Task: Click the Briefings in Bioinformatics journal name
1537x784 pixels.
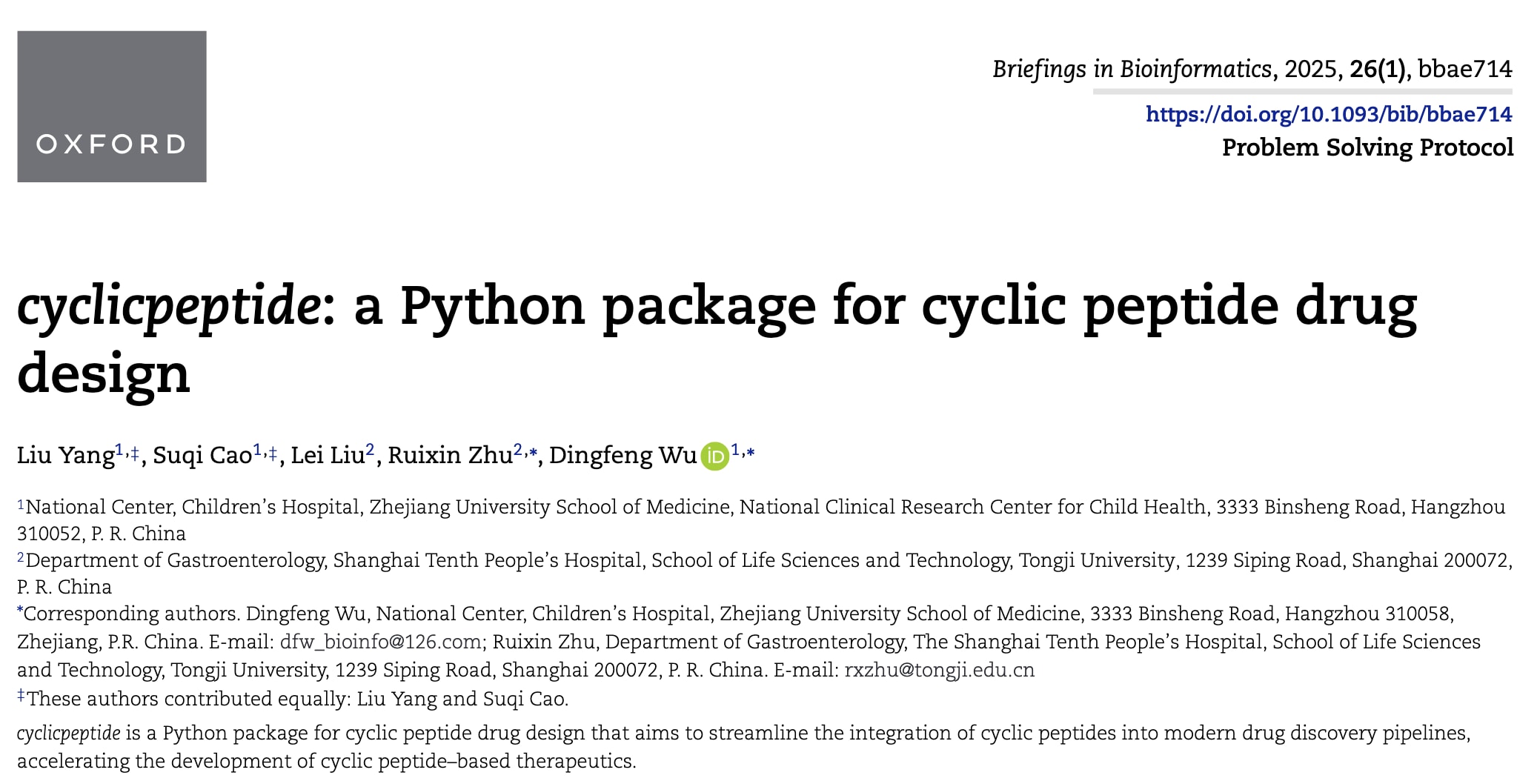Action: tap(1132, 69)
